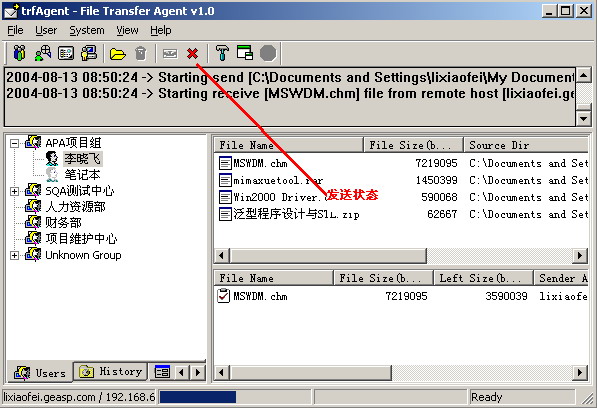
Task: Click the red X cancel transfer icon
Action: 193,54
